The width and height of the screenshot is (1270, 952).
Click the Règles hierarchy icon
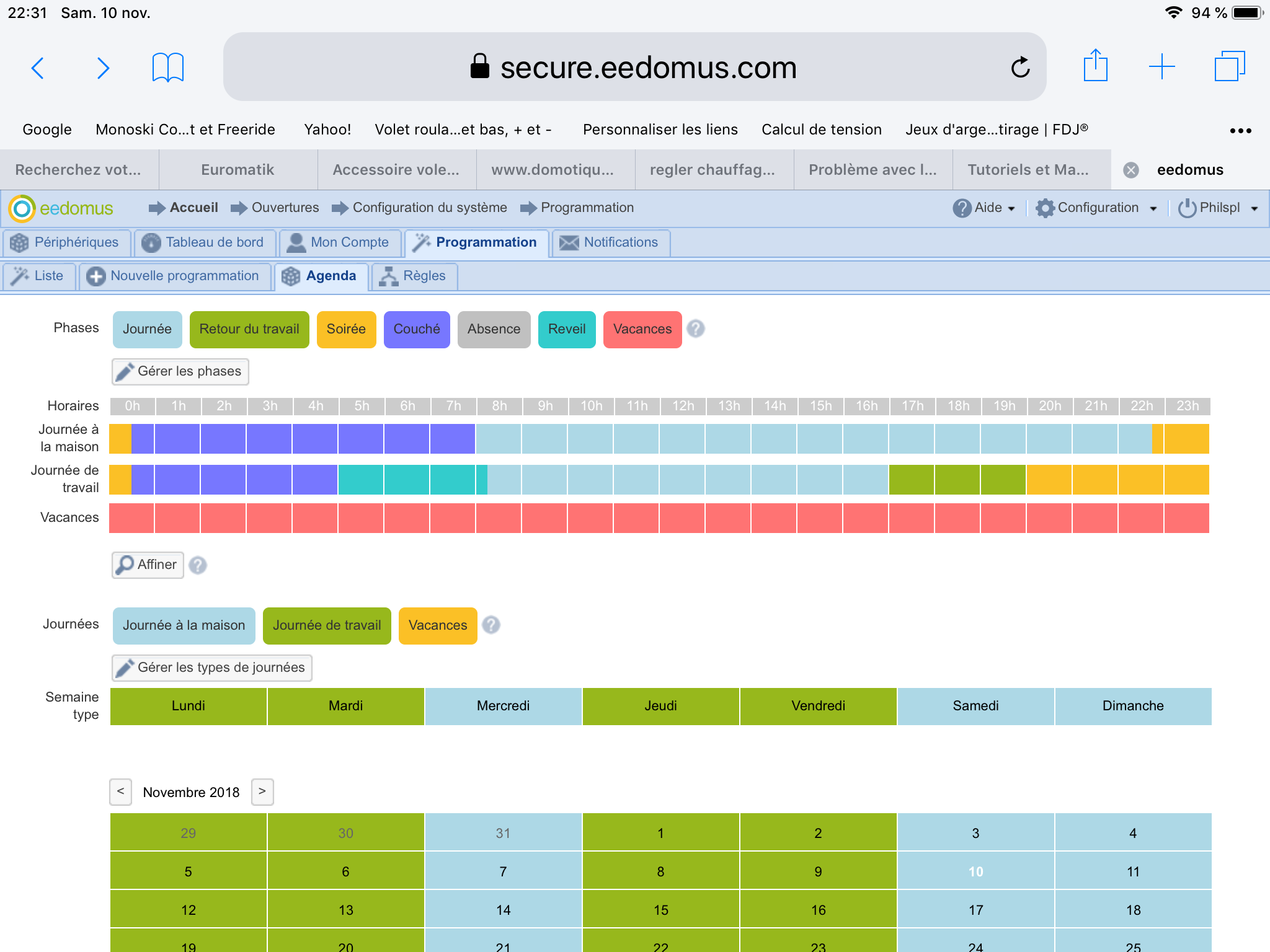click(x=388, y=276)
